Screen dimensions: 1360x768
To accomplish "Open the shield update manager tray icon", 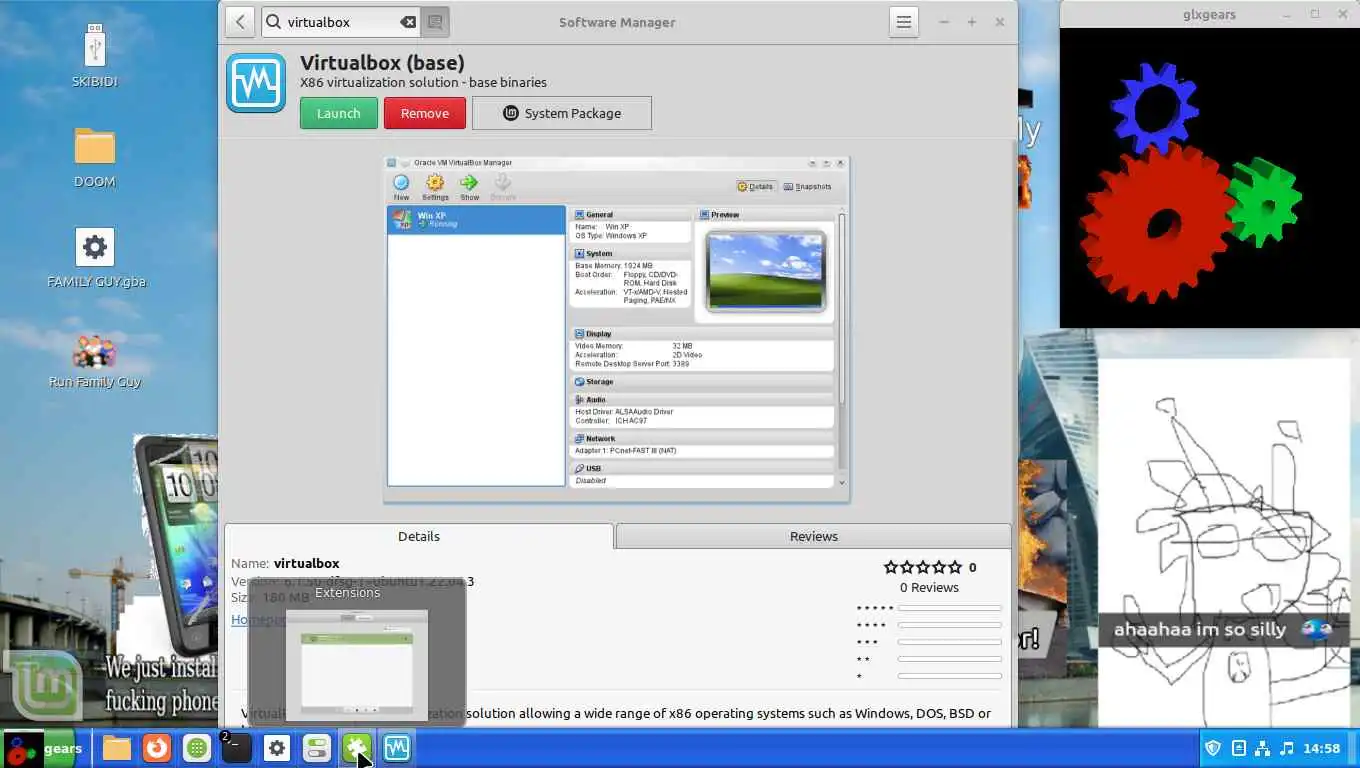I will click(x=1213, y=748).
